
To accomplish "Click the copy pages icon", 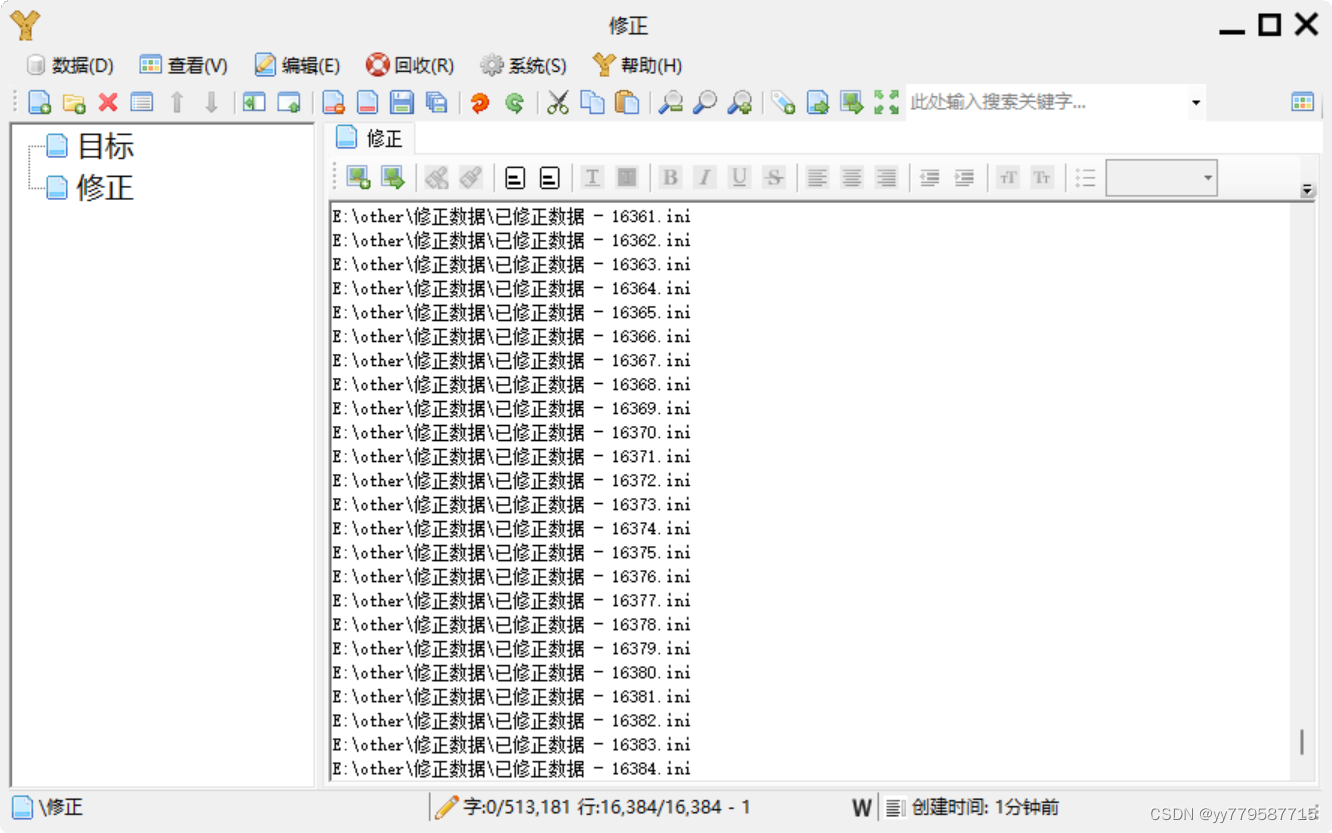I will pos(592,102).
